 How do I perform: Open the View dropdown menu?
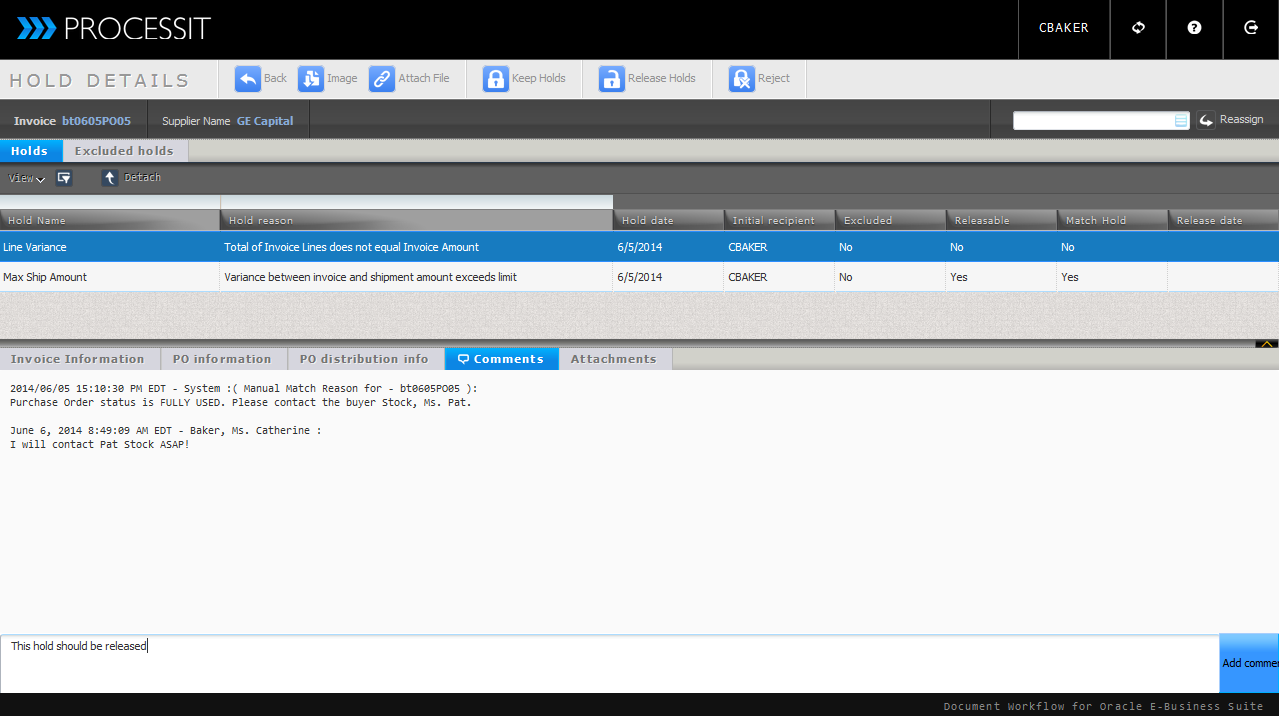(27, 179)
